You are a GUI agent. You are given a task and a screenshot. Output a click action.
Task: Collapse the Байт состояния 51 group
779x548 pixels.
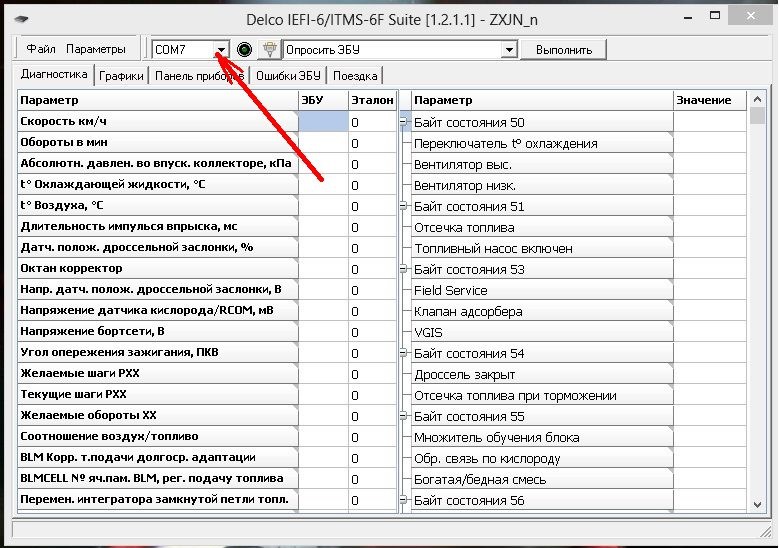pos(404,206)
